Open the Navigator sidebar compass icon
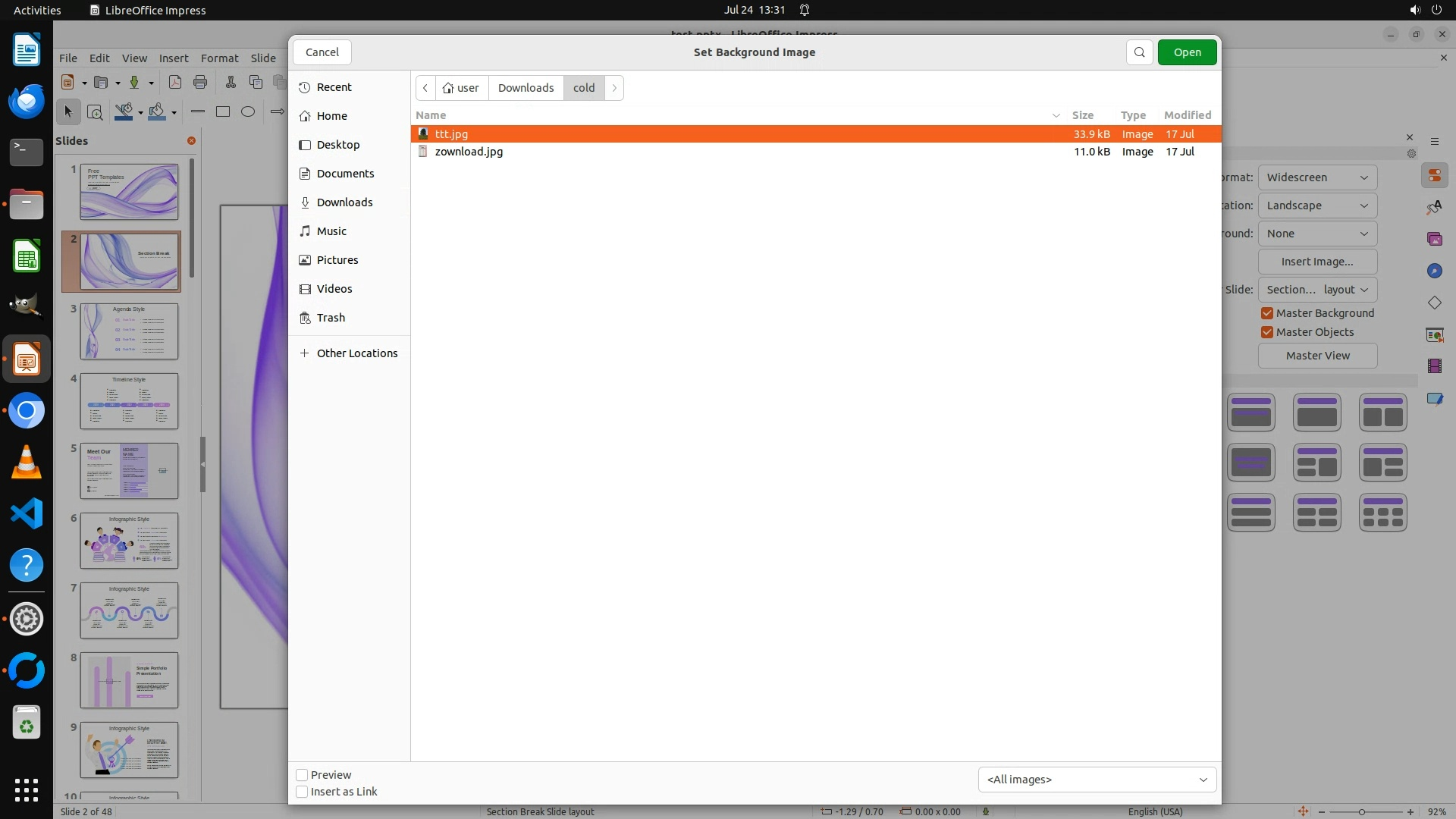 pos(1434,271)
